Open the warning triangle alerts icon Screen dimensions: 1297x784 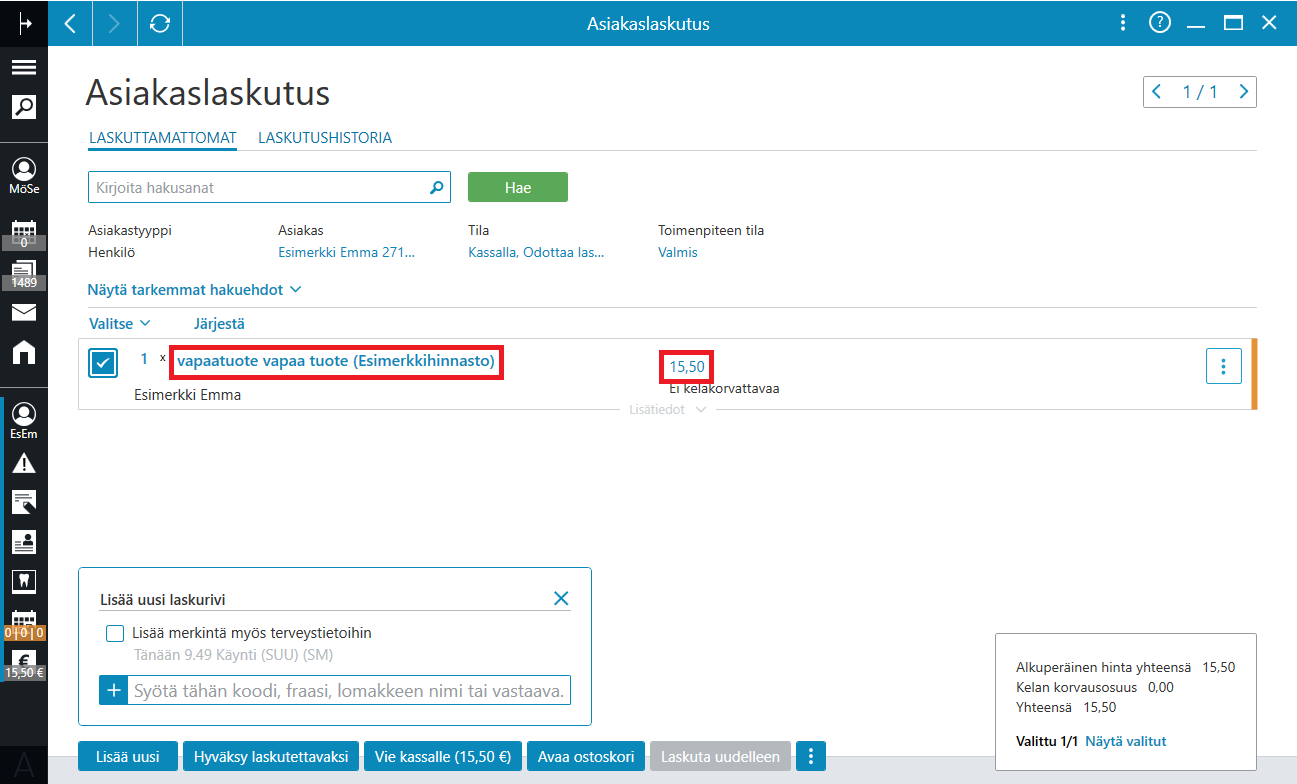(x=24, y=463)
